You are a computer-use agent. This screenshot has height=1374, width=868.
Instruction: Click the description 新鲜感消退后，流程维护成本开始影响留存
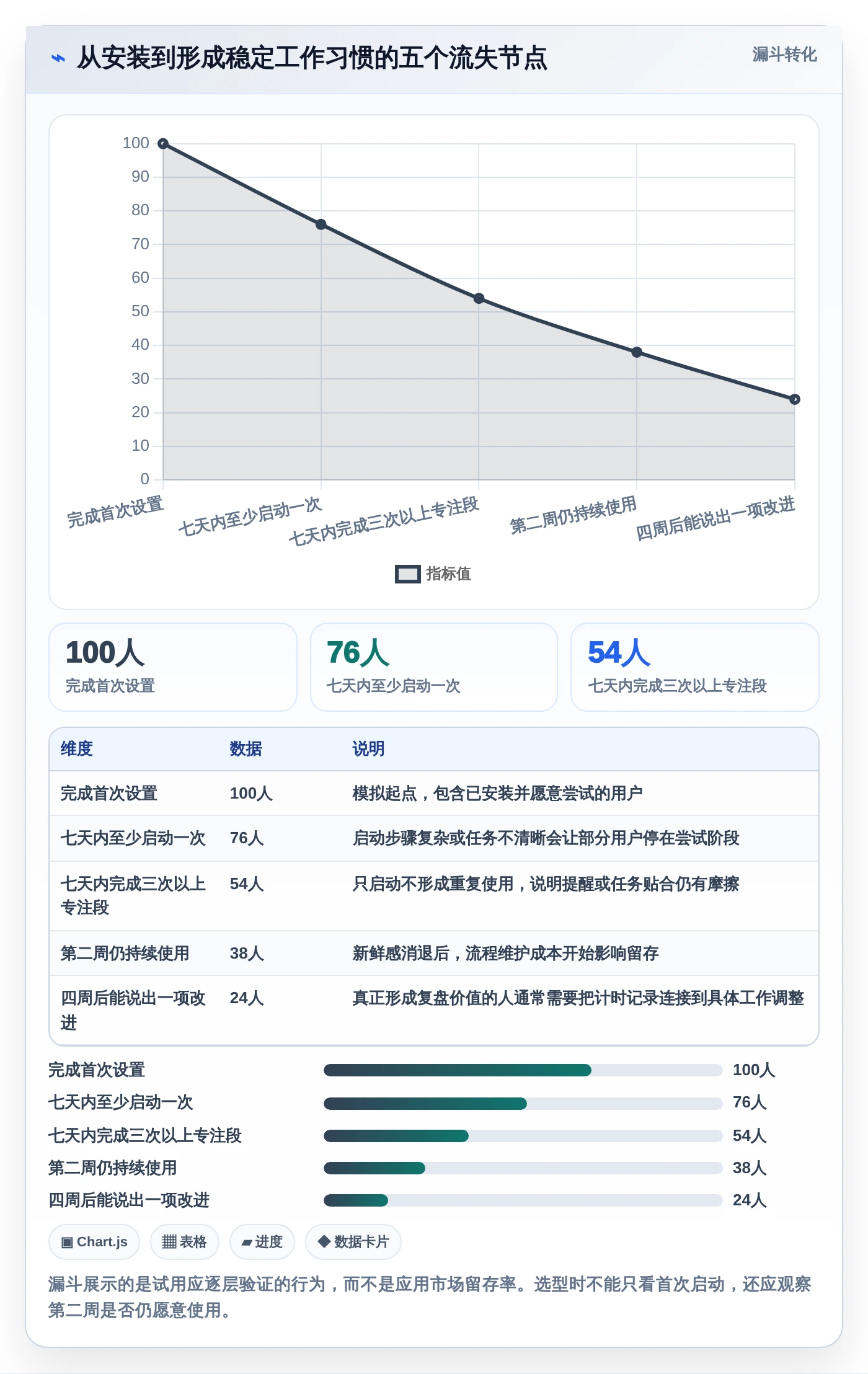[506, 954]
